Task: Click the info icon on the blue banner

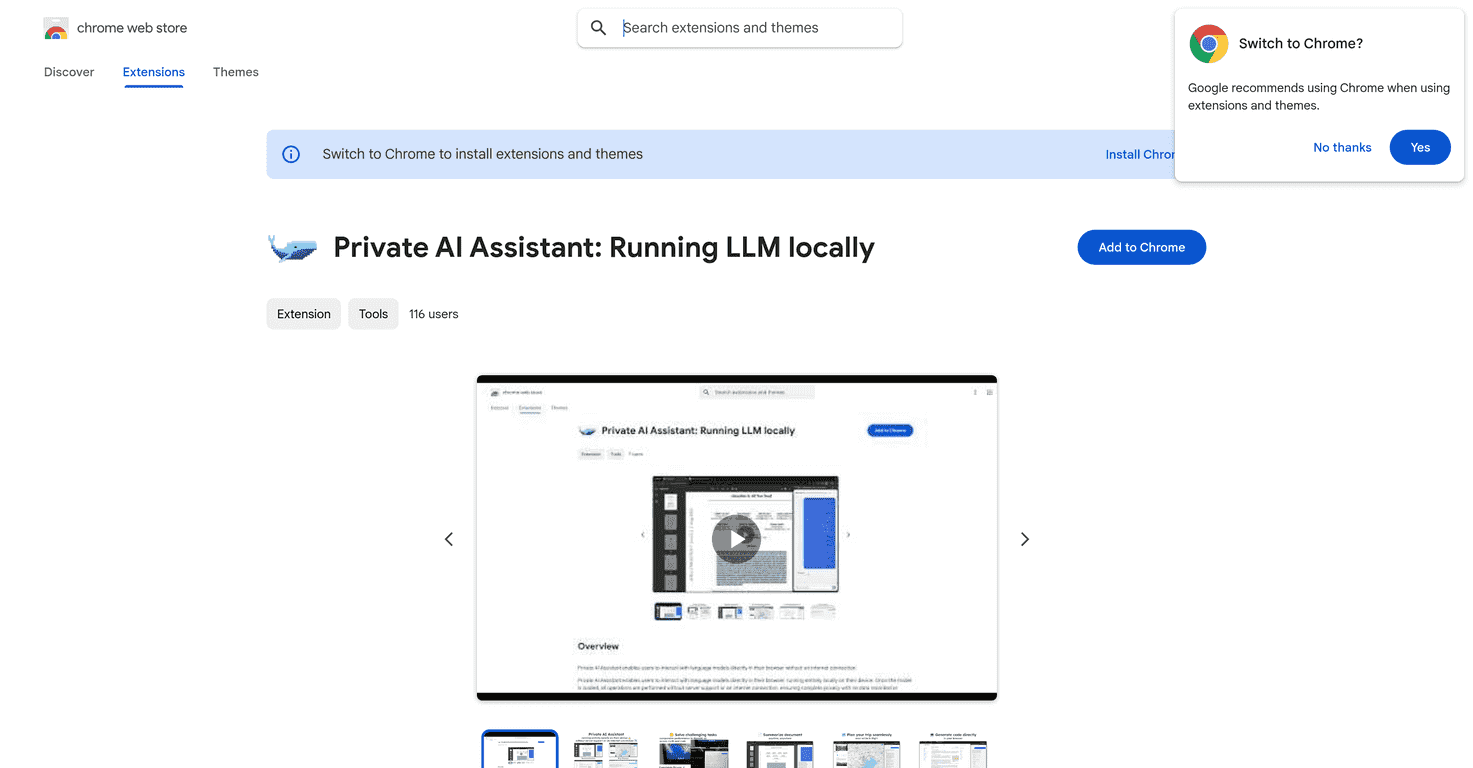Action: click(x=290, y=154)
